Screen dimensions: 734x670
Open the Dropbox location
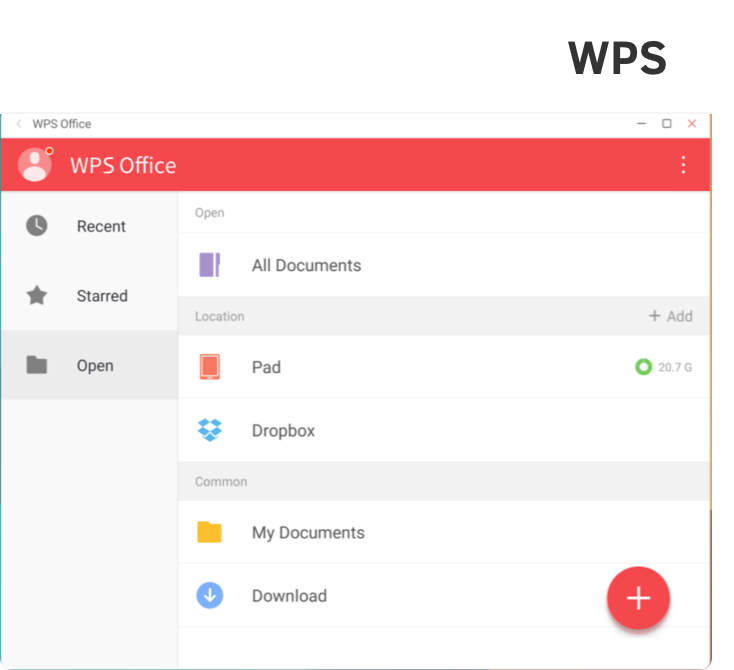click(x=283, y=431)
